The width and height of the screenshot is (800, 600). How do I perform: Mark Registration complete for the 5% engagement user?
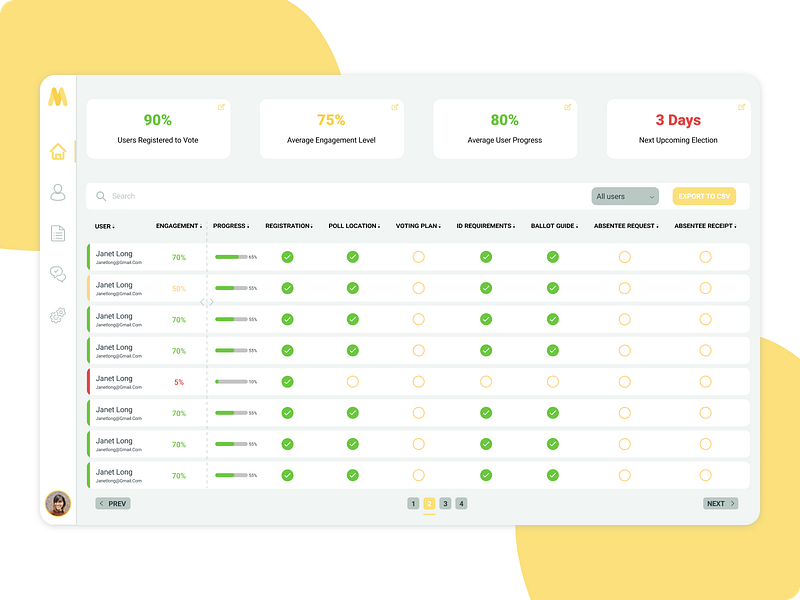point(289,381)
